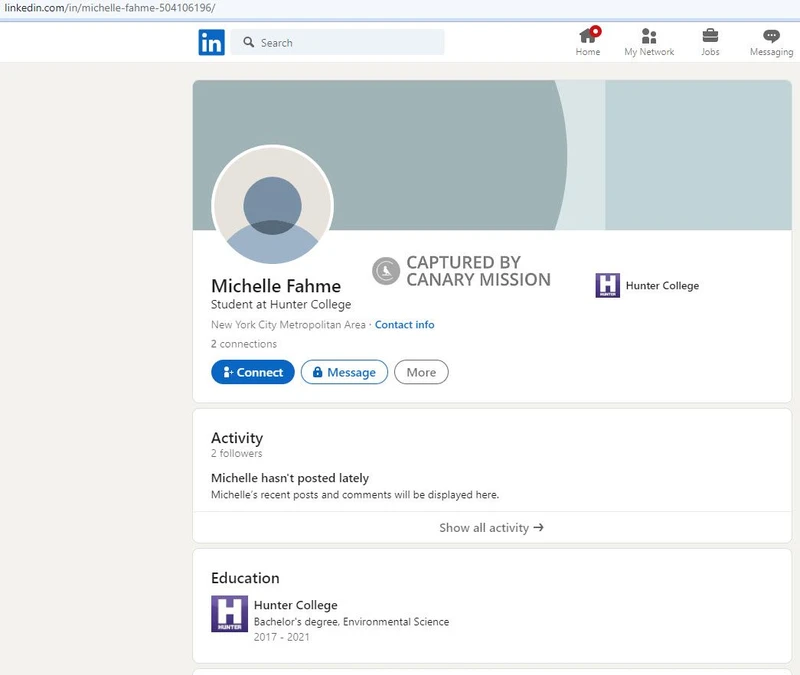Click the Activity section heading
Image resolution: width=800 pixels, height=675 pixels.
point(237,438)
